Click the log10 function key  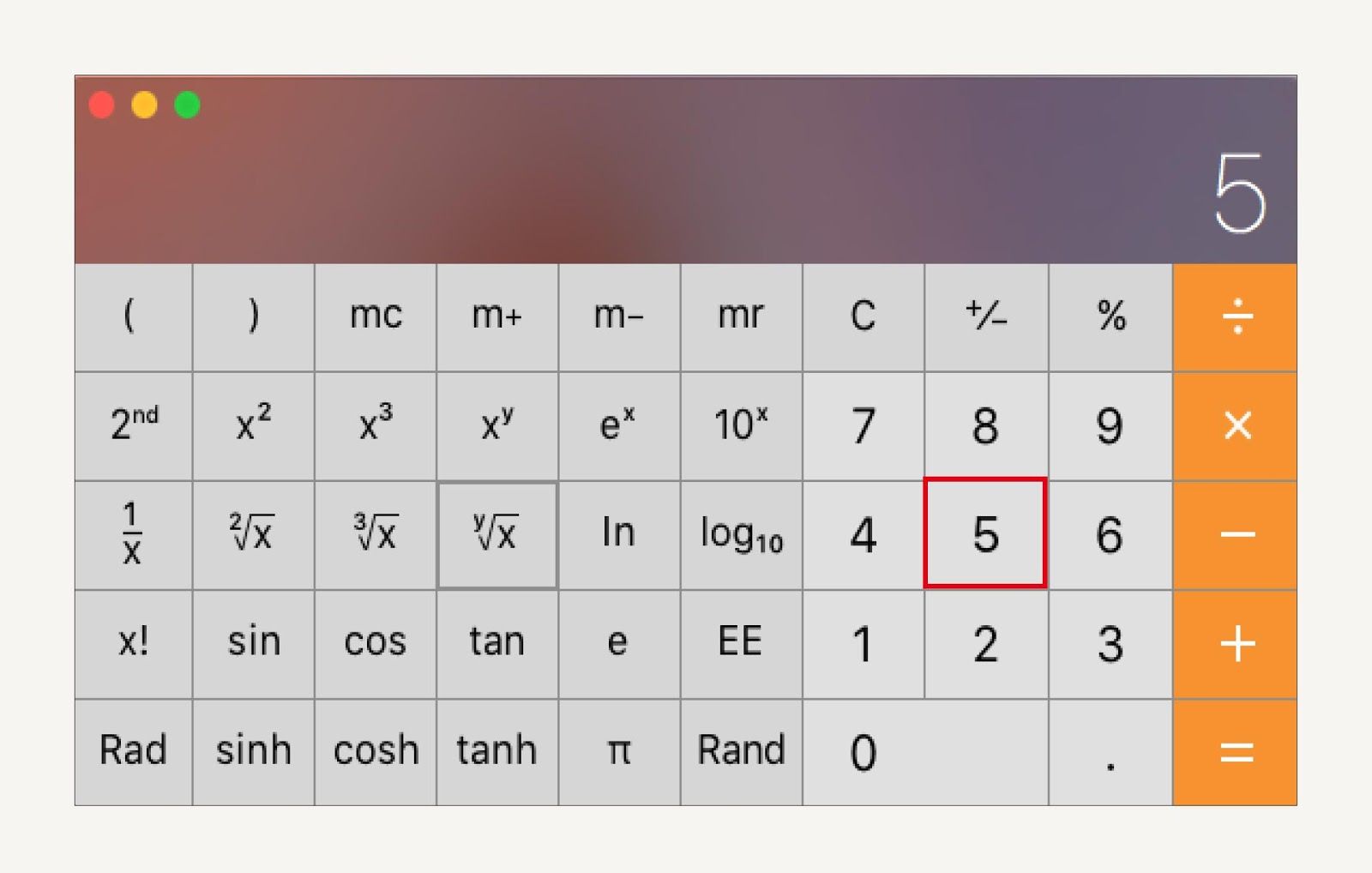coord(741,535)
